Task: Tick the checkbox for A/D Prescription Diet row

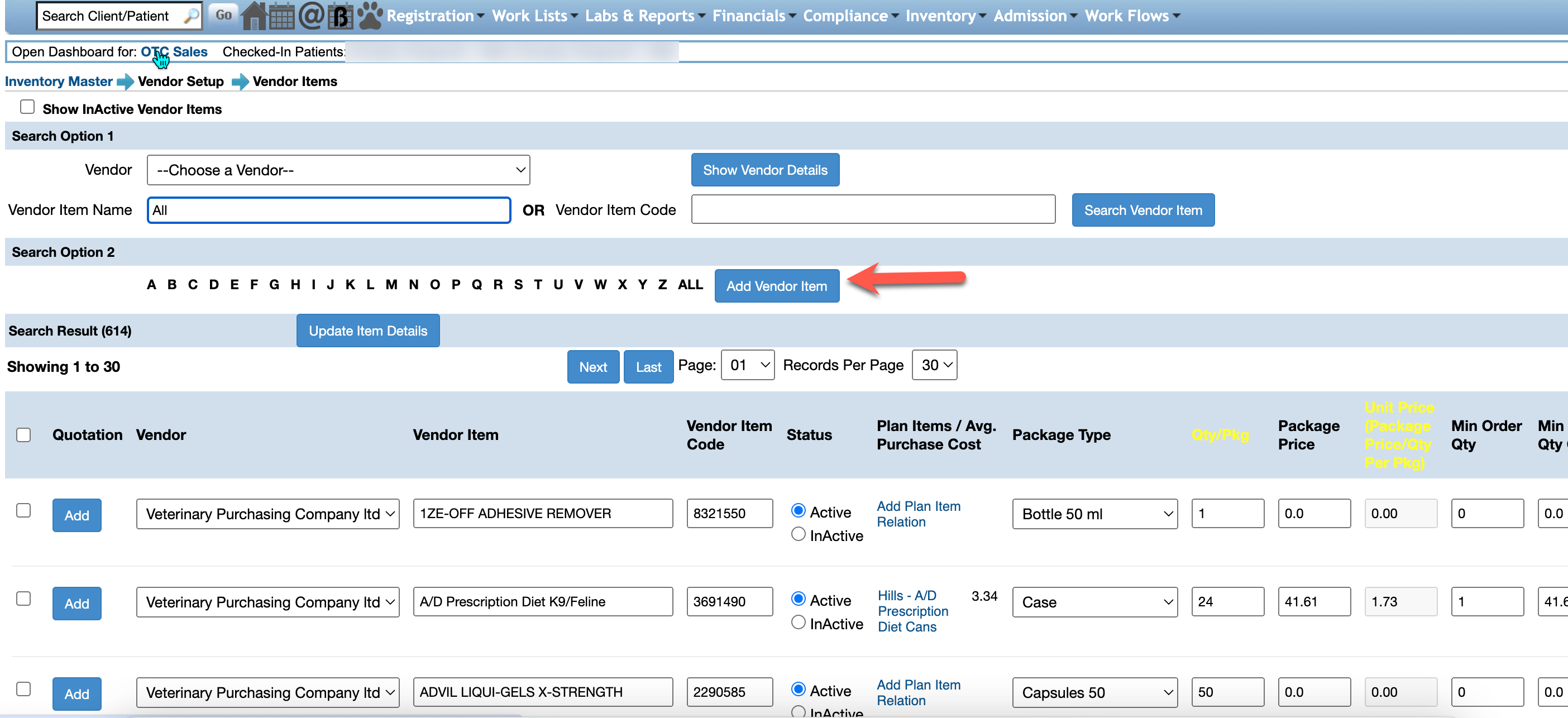Action: pos(24,598)
